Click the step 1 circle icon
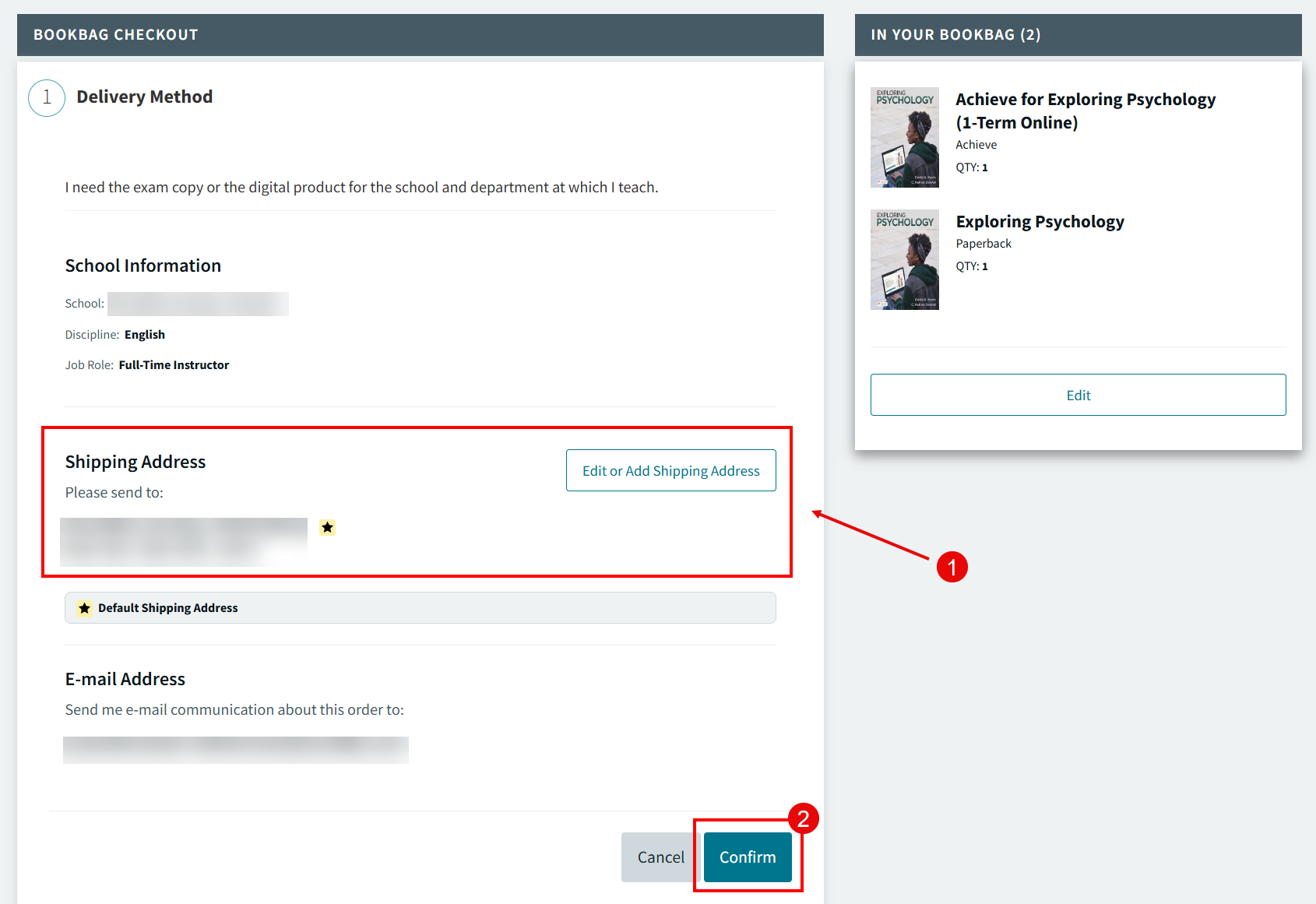This screenshot has width=1316, height=904. coord(47,97)
